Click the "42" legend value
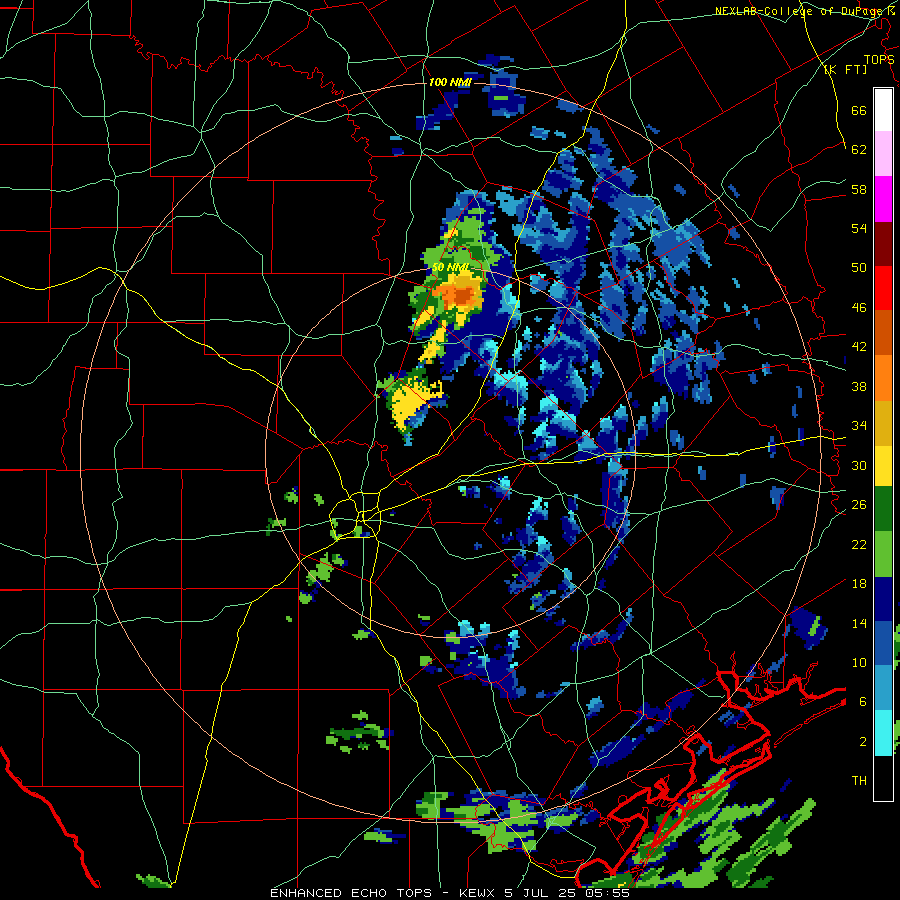900x900 pixels. coord(859,347)
